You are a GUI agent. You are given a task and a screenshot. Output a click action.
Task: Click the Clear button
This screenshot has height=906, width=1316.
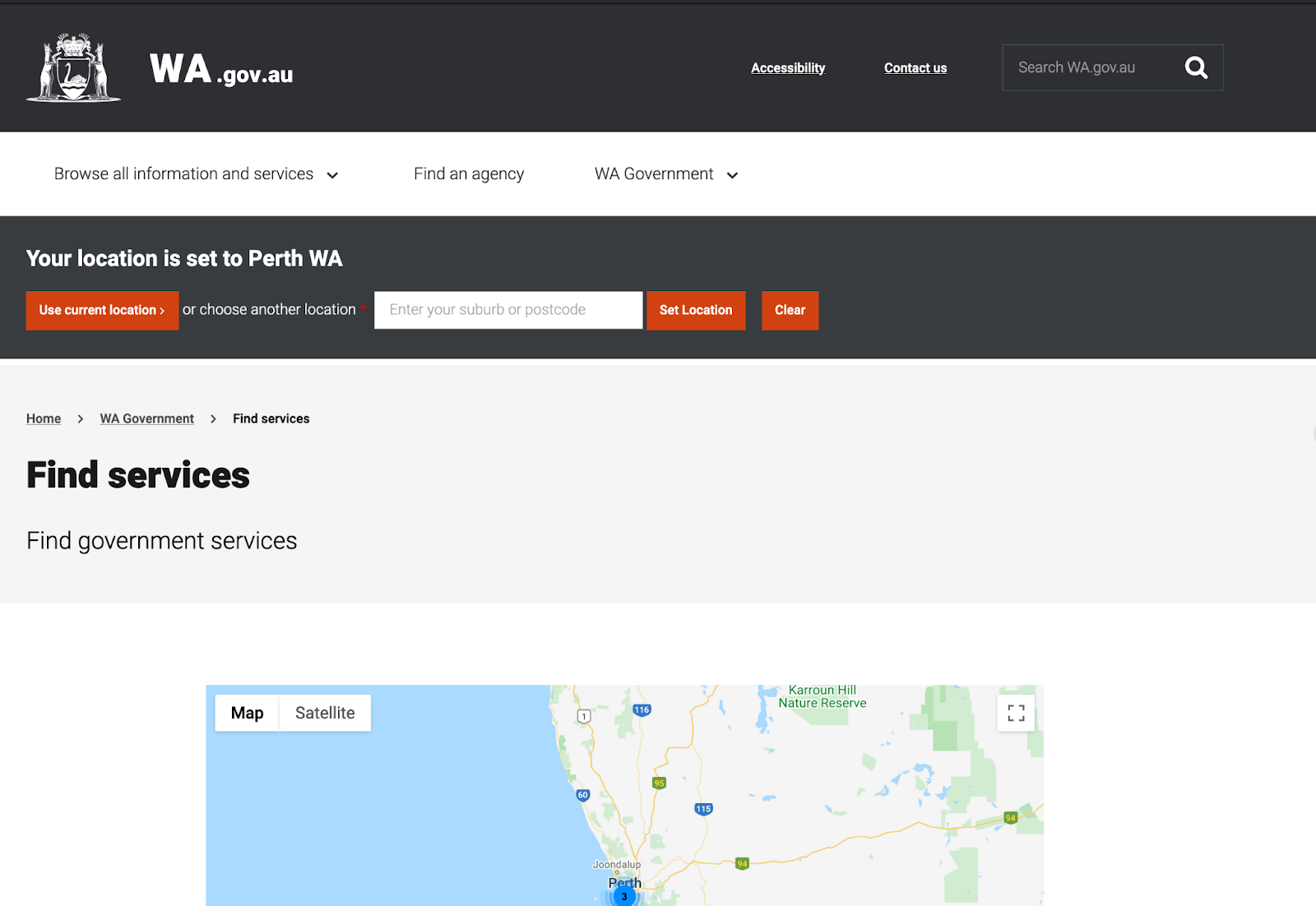[x=790, y=311]
